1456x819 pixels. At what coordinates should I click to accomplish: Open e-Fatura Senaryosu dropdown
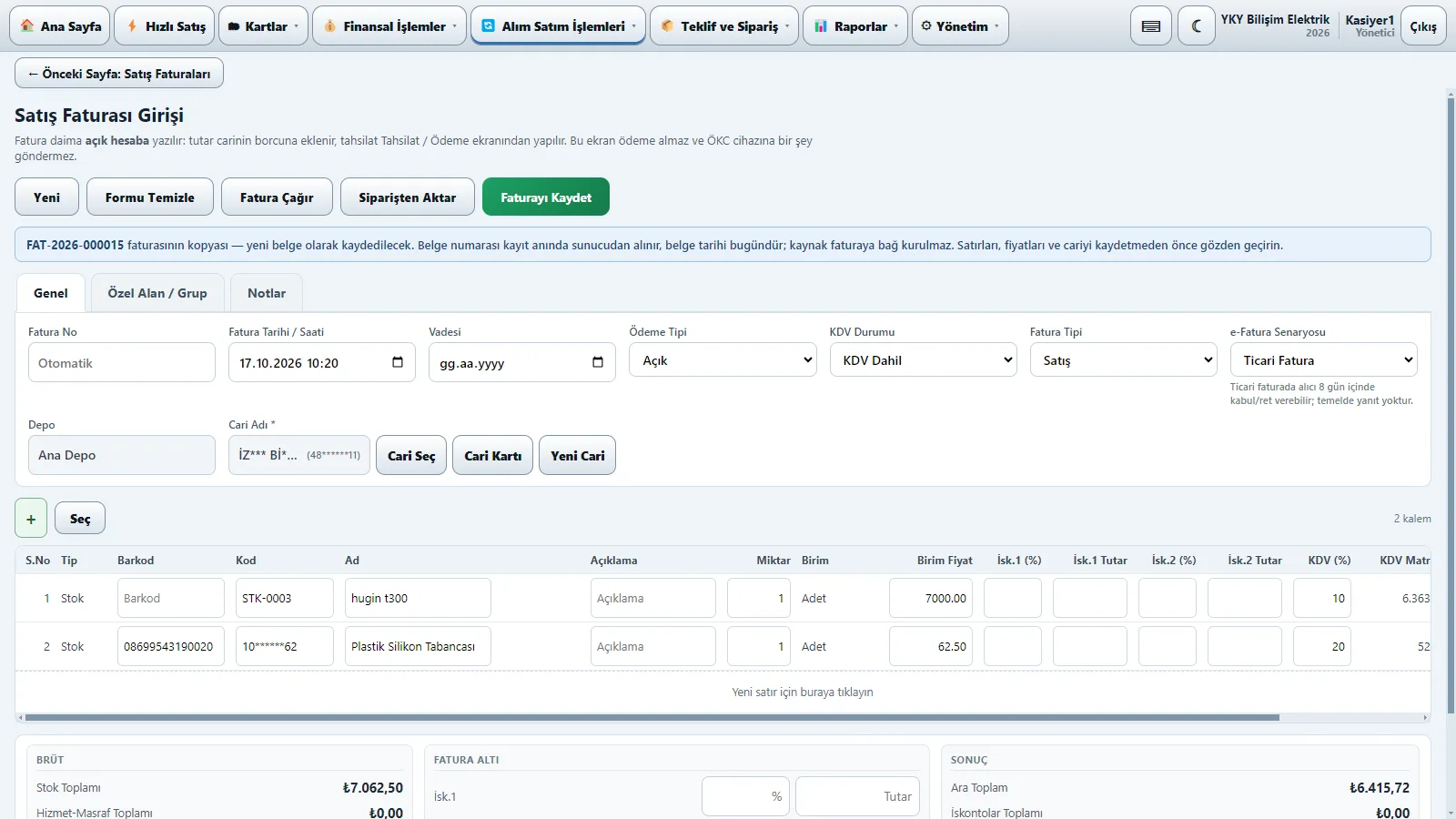(1323, 359)
